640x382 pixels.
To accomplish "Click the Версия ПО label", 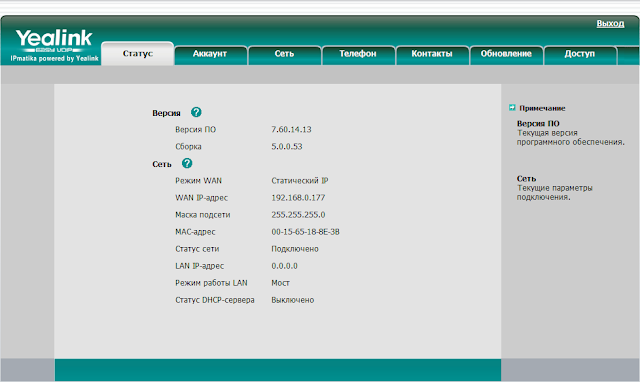I will pyautogui.click(x=196, y=129).
